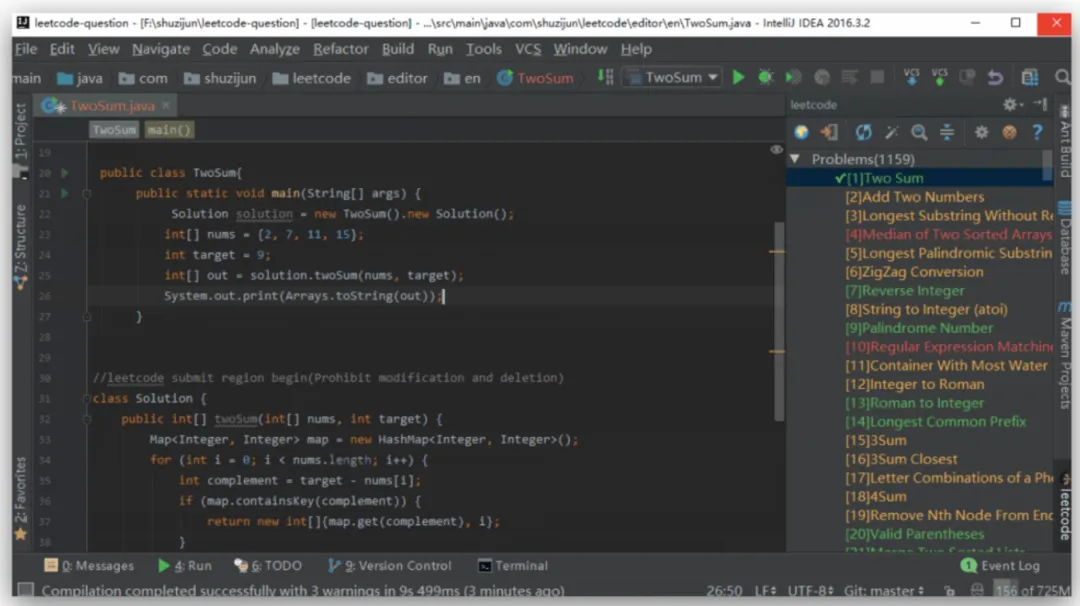Click the undo revert arrow in toolbar
Viewport: 1080px width, 606px height.
pyautogui.click(x=995, y=78)
